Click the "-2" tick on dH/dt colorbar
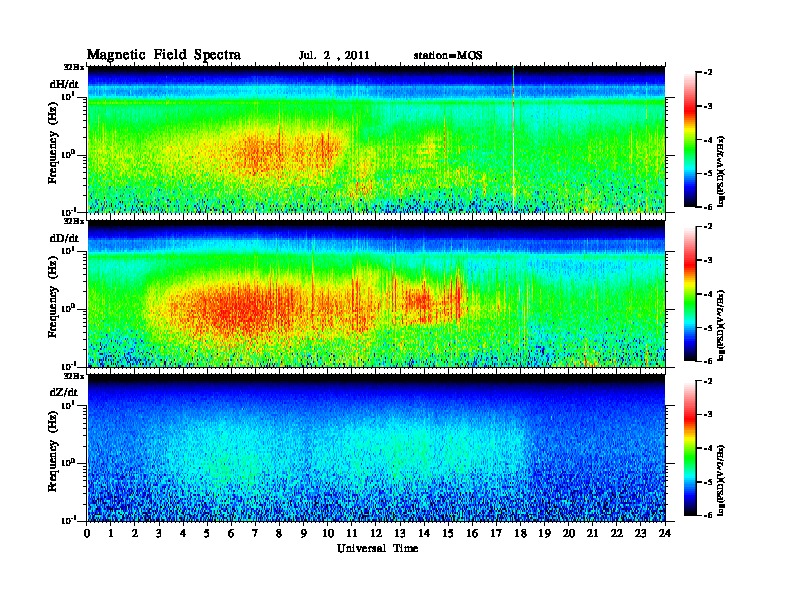The width and height of the screenshot is (792, 612). (708, 73)
